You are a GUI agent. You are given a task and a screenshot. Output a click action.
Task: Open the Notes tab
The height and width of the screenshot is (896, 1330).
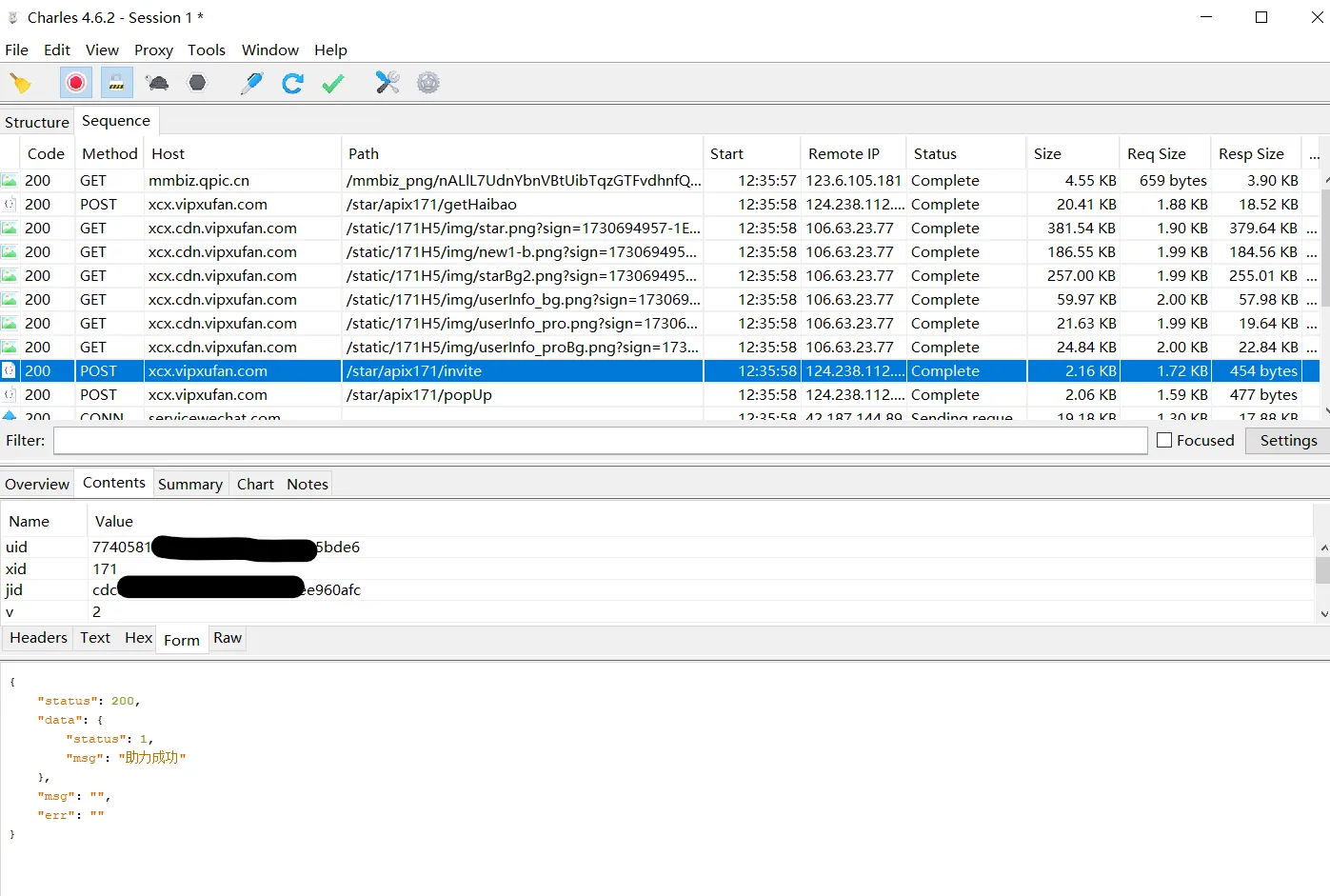[x=308, y=484]
